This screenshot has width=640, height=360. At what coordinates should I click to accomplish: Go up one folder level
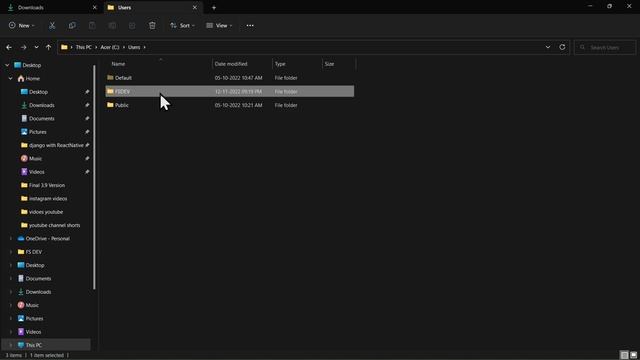49,47
